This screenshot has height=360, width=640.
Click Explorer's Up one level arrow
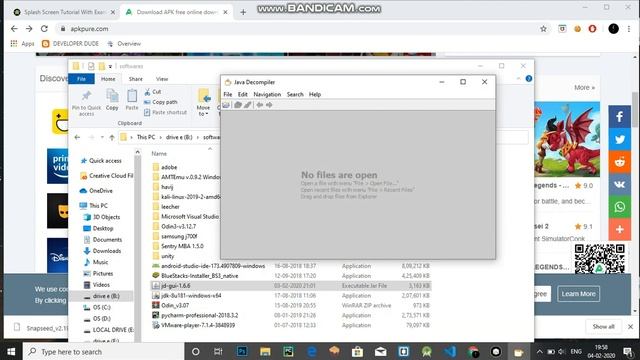tap(112, 138)
